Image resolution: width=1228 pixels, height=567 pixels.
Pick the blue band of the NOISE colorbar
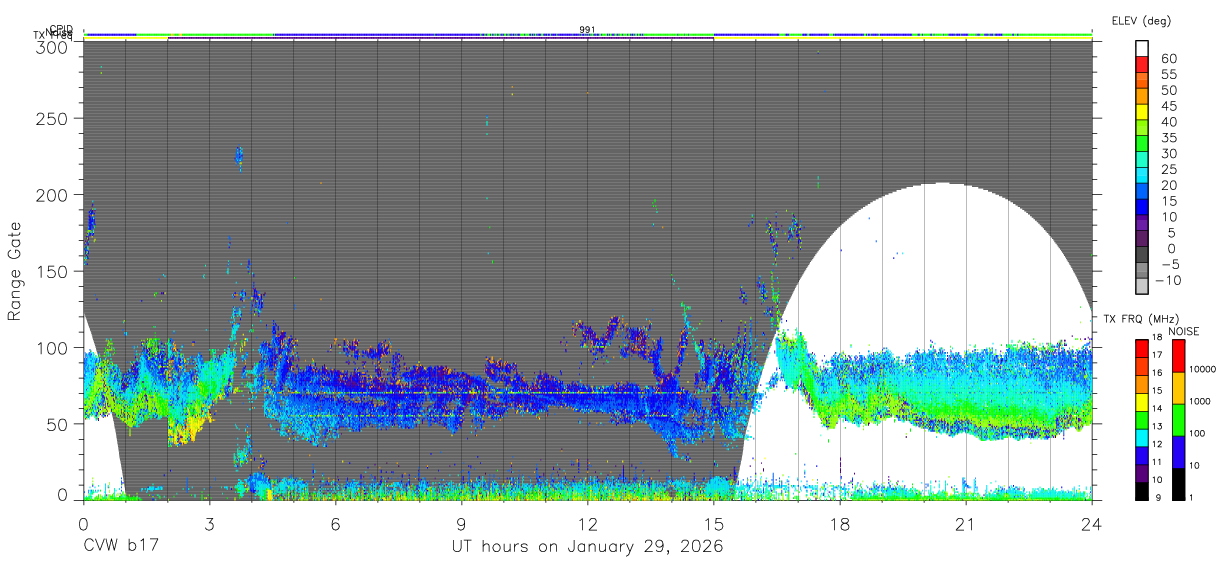(1178, 452)
